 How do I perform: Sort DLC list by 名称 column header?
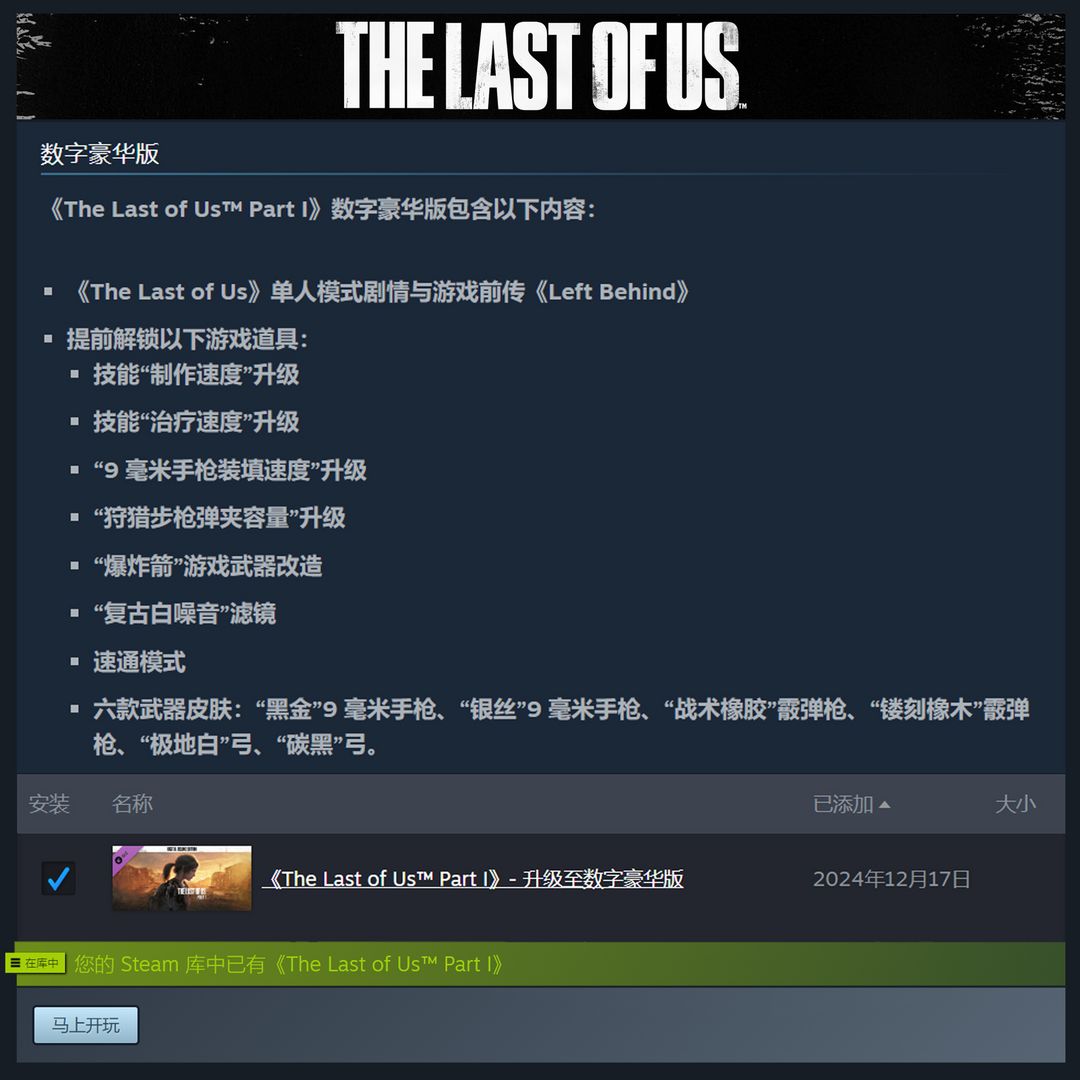tap(132, 804)
